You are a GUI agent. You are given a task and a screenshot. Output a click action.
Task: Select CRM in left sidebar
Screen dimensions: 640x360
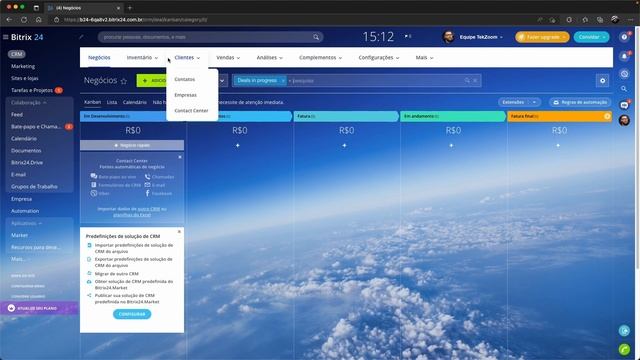click(x=16, y=54)
